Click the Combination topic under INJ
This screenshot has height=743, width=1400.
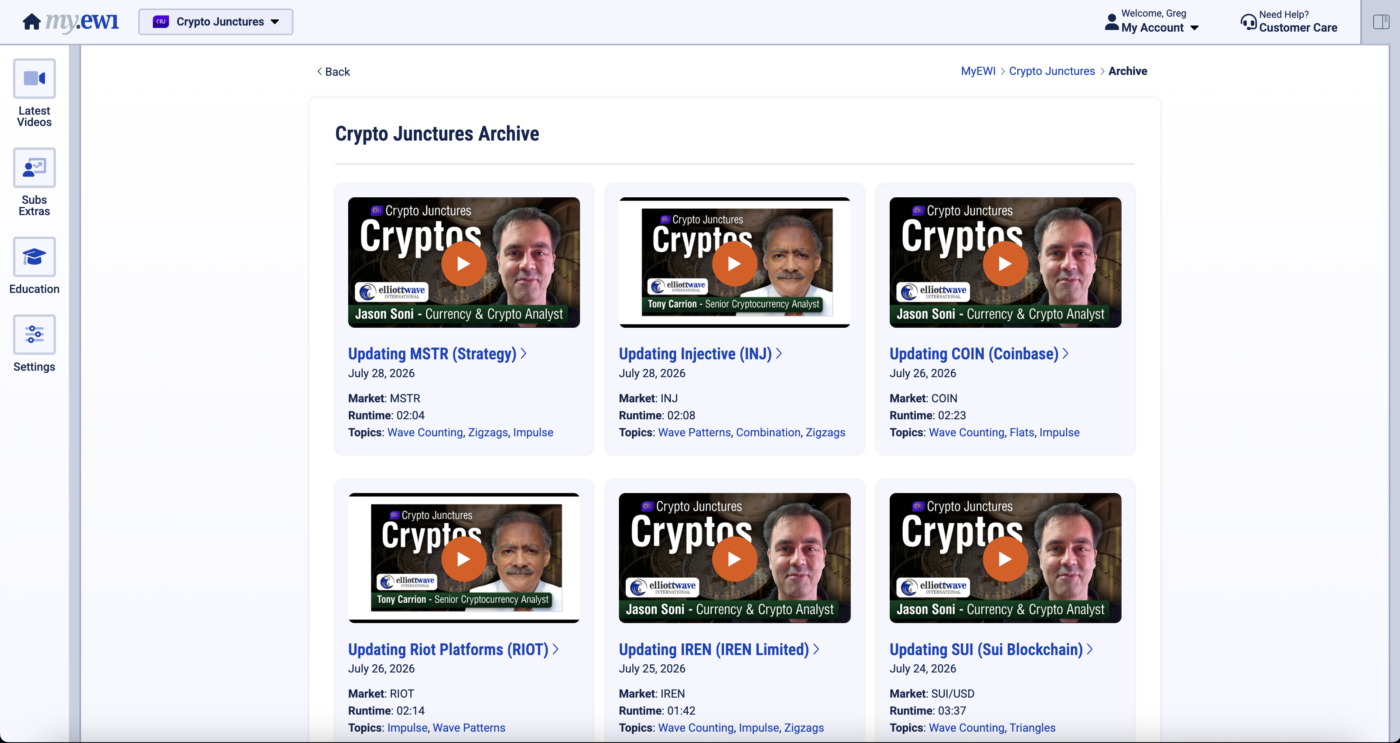click(x=768, y=433)
